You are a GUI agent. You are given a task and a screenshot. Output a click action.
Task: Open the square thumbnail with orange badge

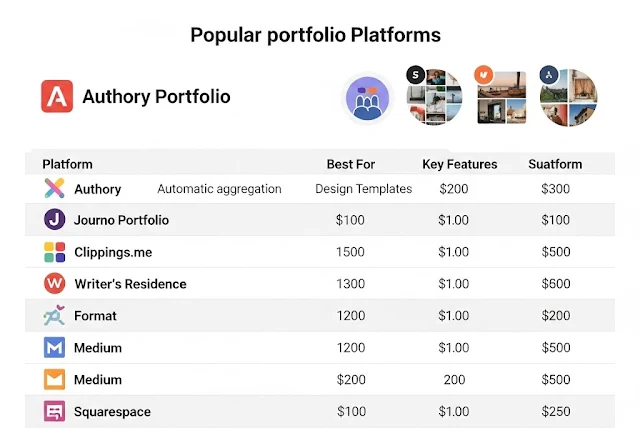501,97
